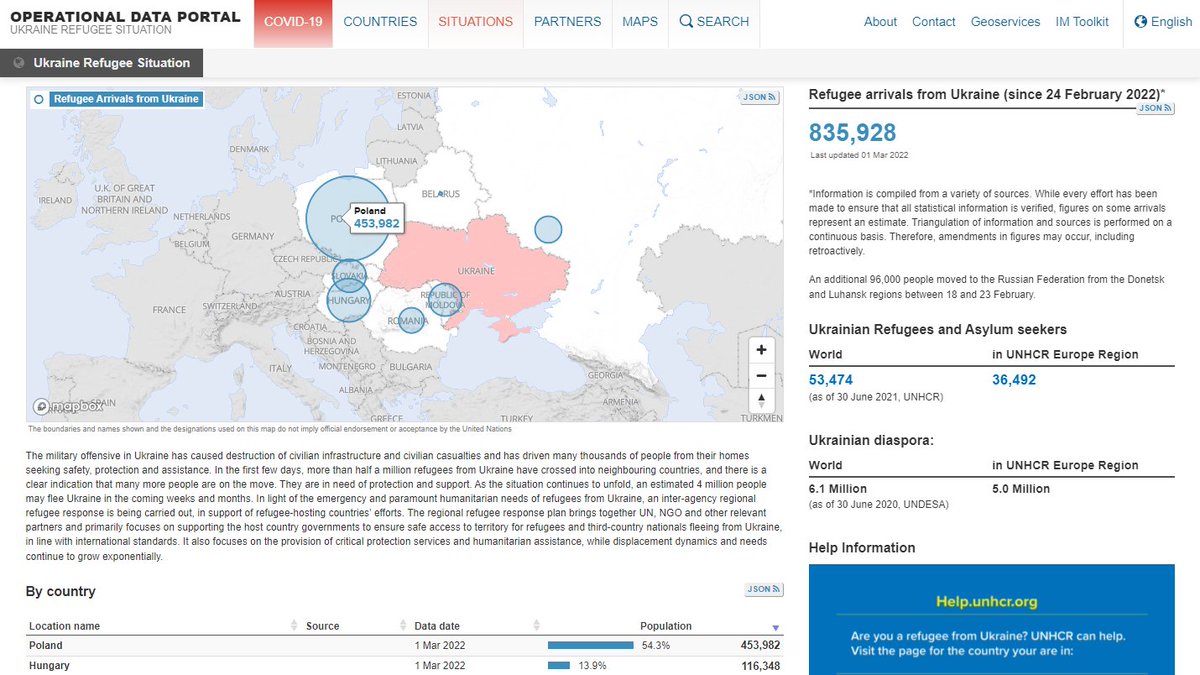Open the JSON feed for the By country table

click(762, 589)
